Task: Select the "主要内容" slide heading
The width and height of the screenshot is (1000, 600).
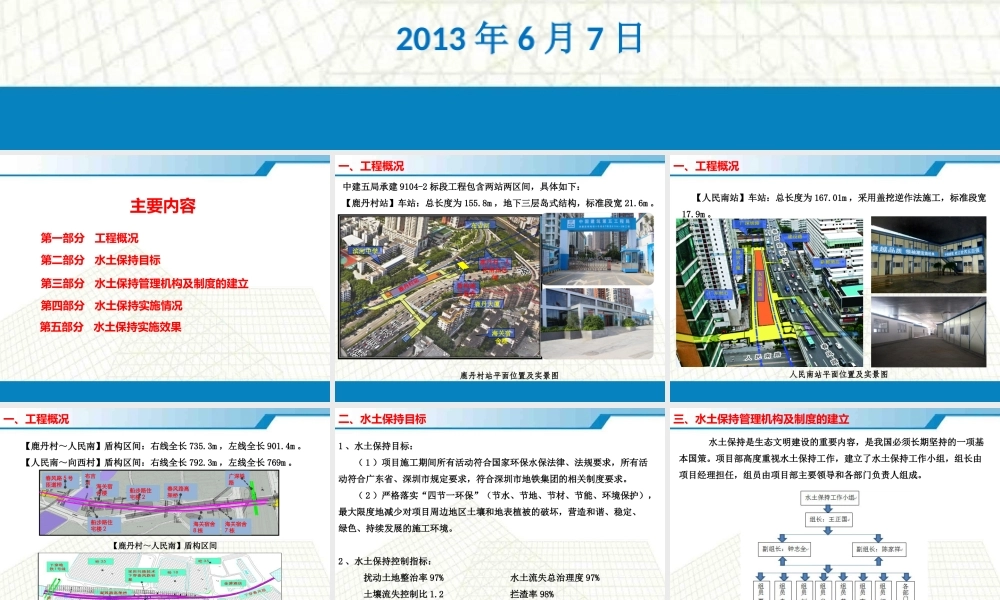Action: coord(162,205)
